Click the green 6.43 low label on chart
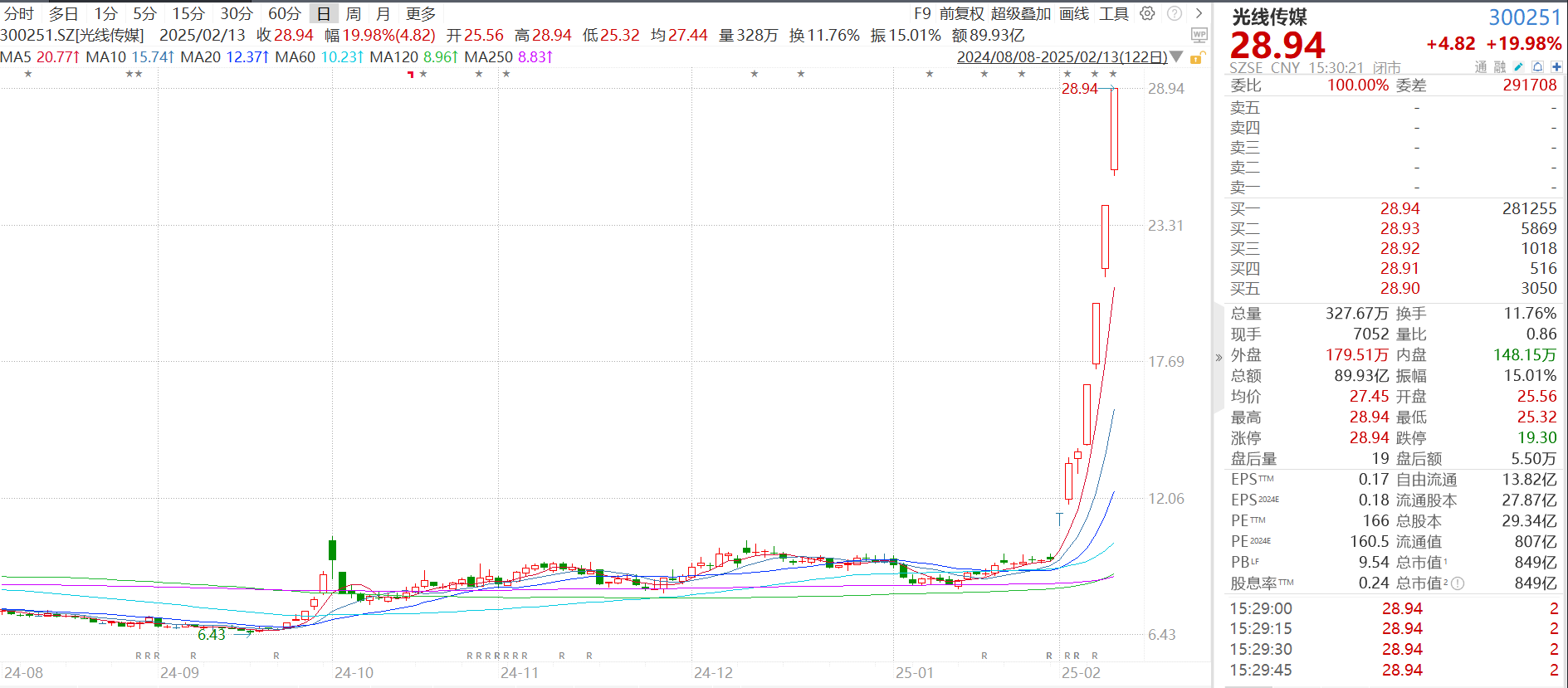Screen dimensions: 1568x688 pos(211,635)
